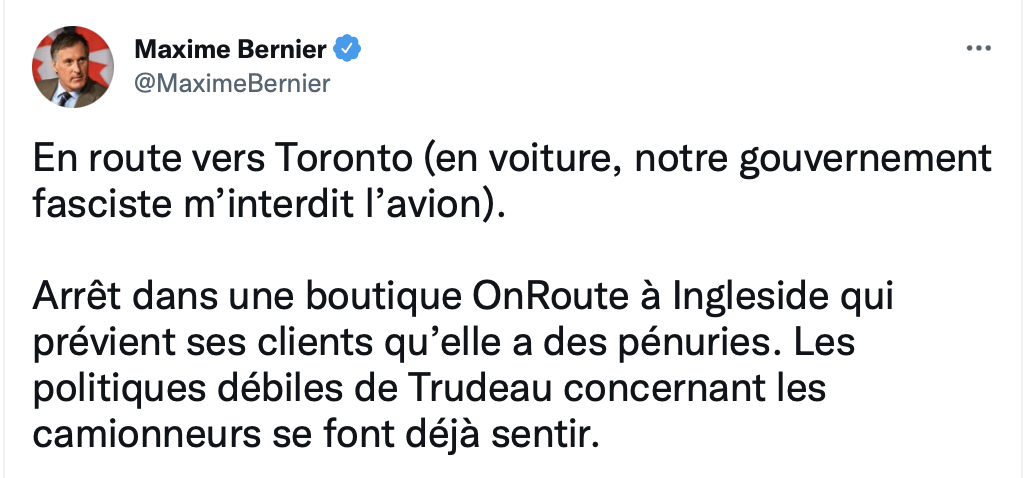
Task: Open tweet by clicking the first paragraph text
Action: click(x=512, y=182)
